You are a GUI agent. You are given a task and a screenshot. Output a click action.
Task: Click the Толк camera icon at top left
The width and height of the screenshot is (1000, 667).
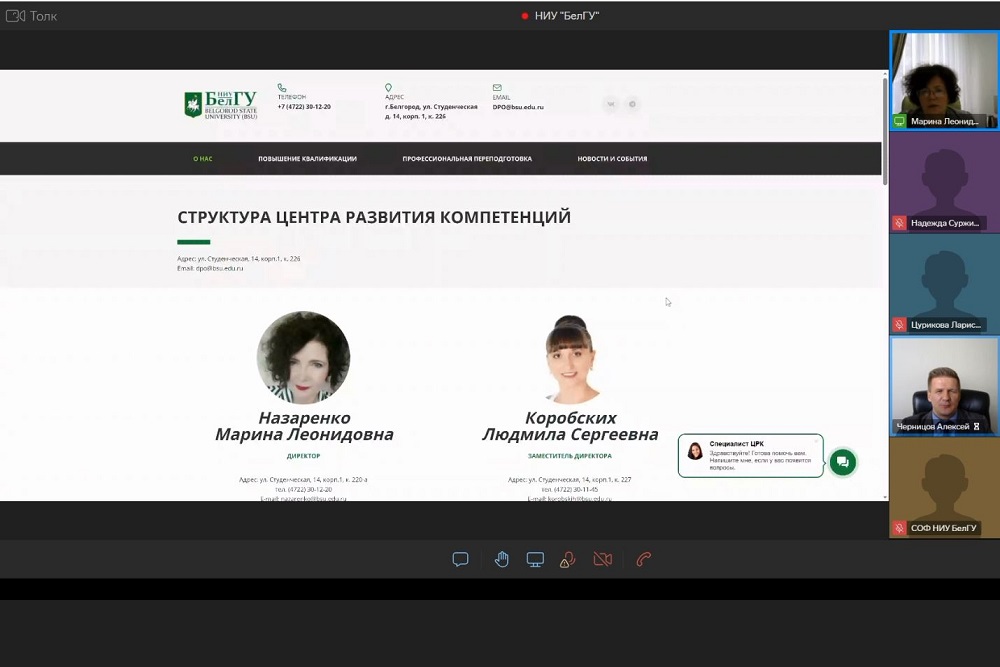15,16
